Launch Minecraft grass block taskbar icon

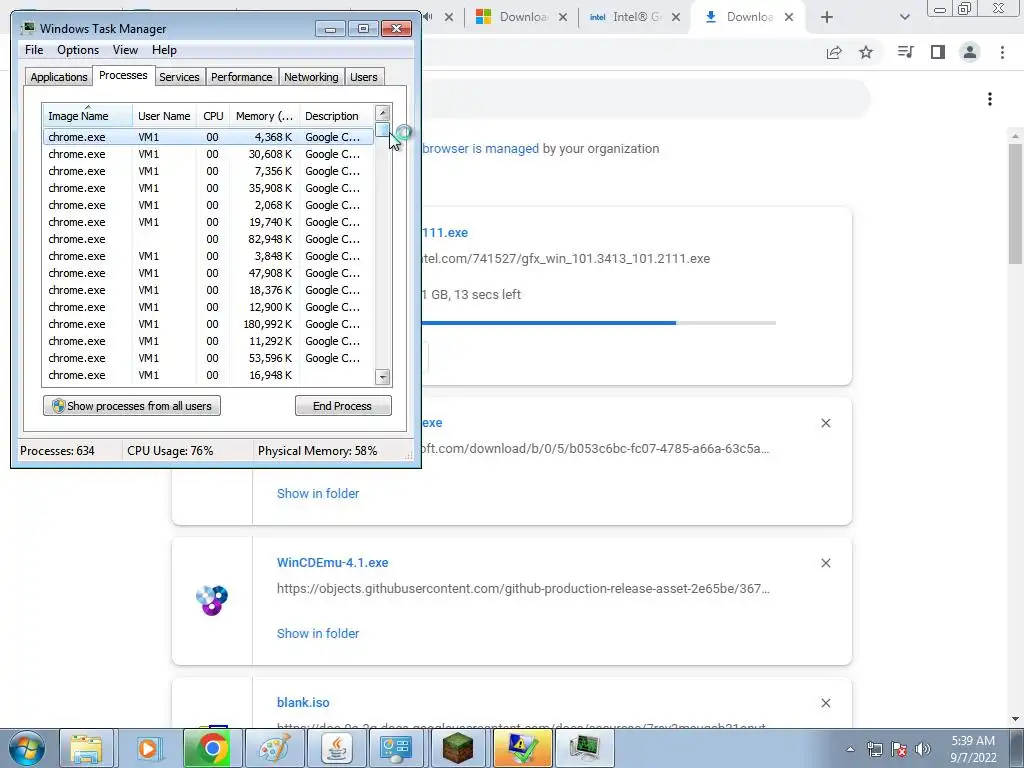click(458, 748)
